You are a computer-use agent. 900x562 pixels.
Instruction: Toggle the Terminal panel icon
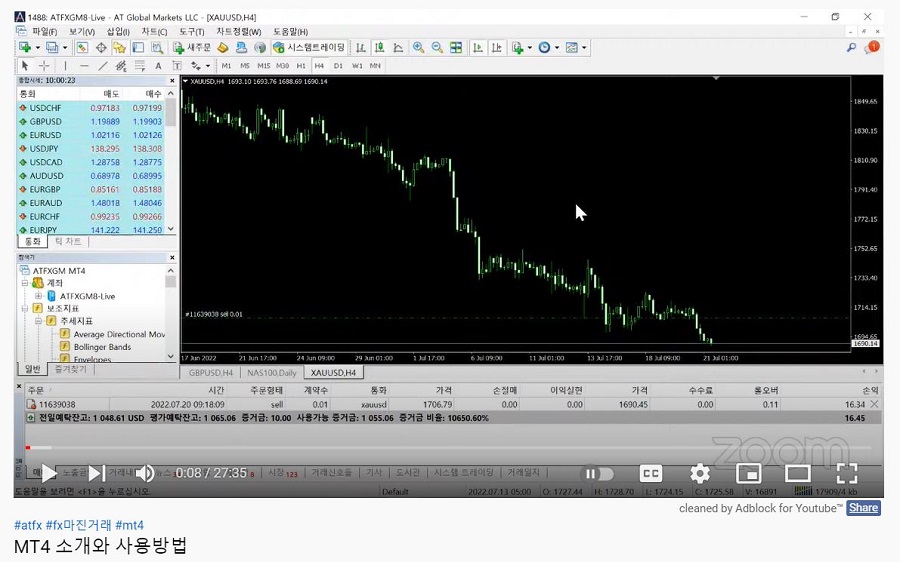pos(138,48)
